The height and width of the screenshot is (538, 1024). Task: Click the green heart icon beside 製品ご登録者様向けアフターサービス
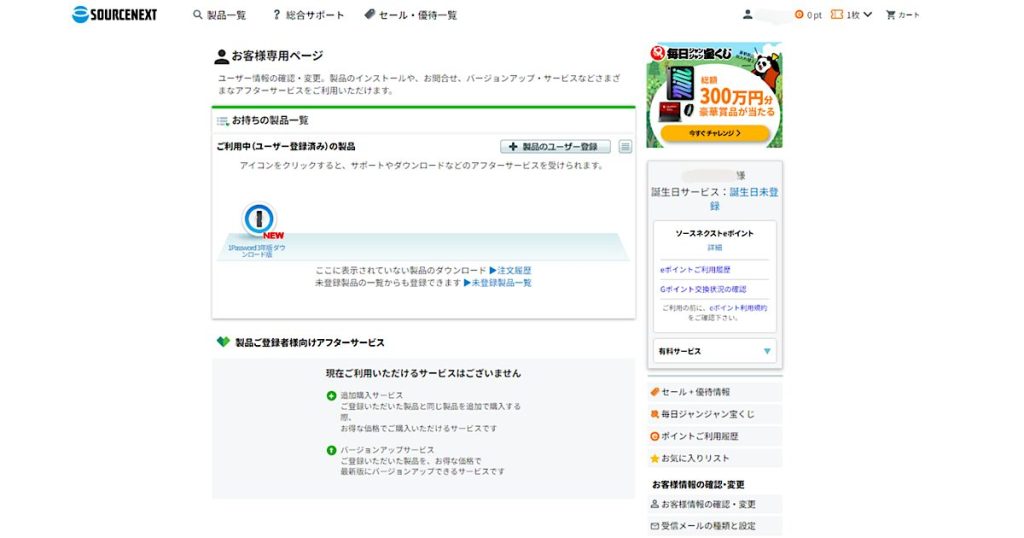click(x=223, y=342)
